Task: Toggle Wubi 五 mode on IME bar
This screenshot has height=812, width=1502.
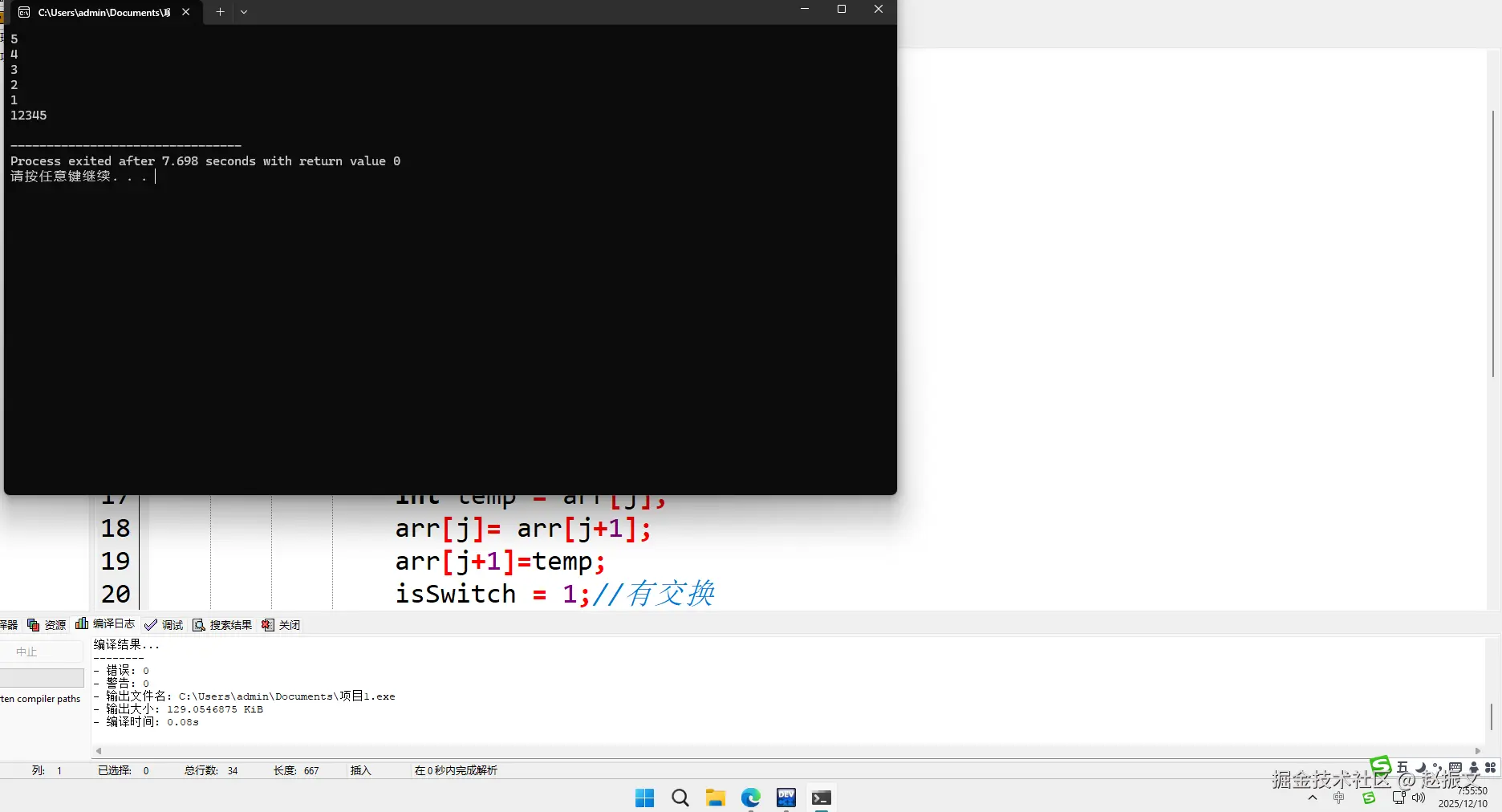Action: (x=1403, y=767)
